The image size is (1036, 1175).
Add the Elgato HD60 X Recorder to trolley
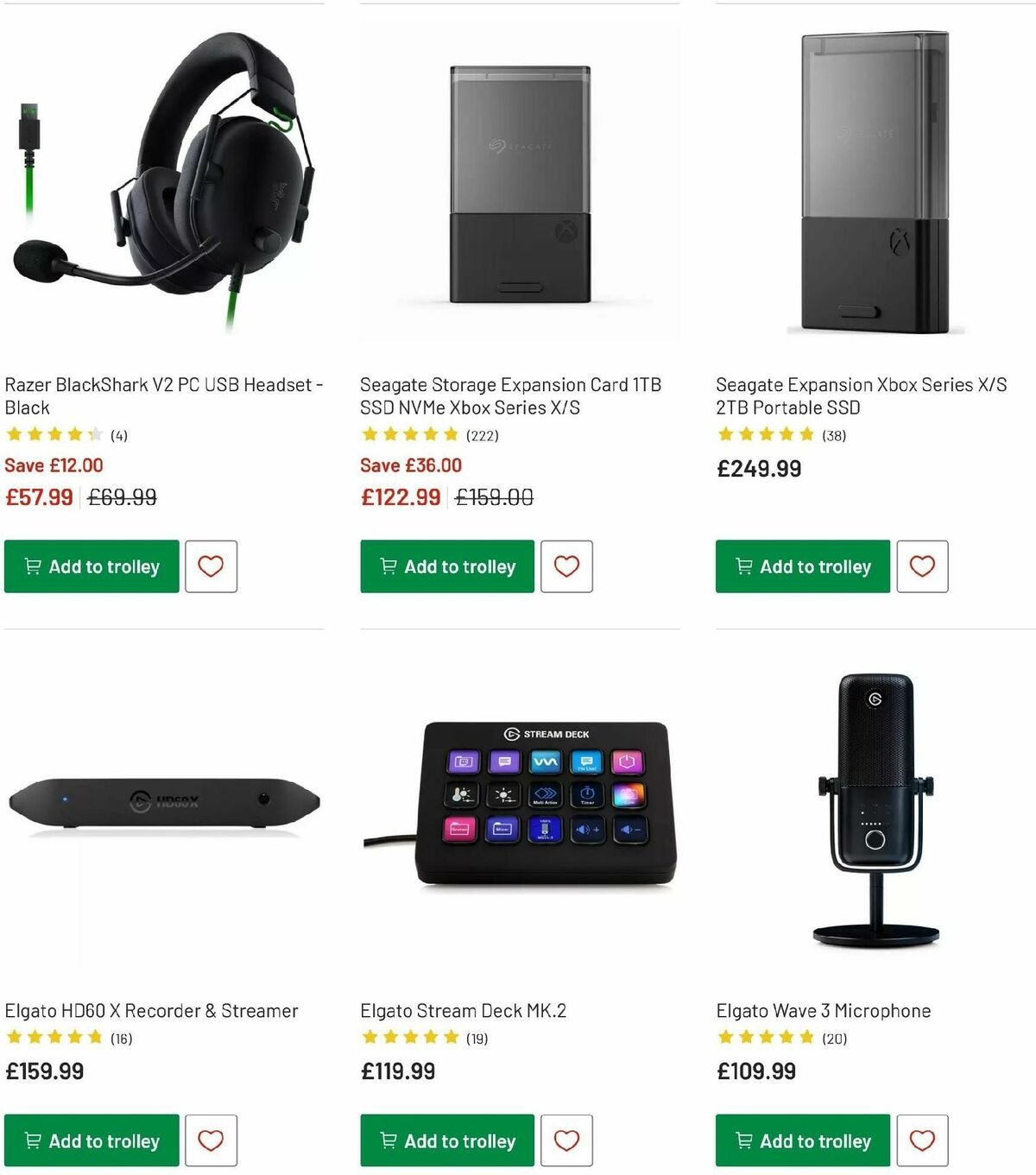point(91,1140)
